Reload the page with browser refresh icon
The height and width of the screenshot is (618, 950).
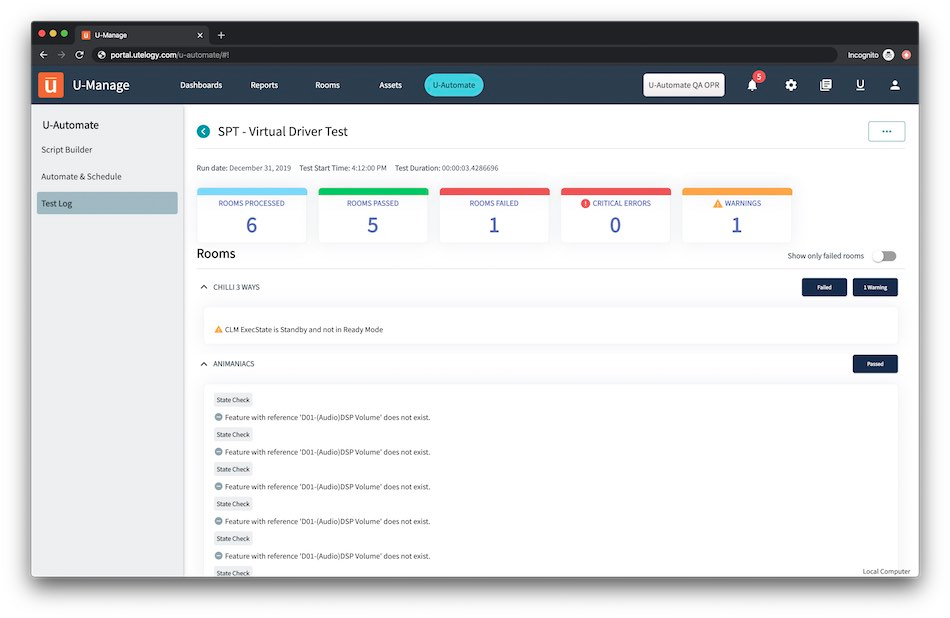pos(80,55)
